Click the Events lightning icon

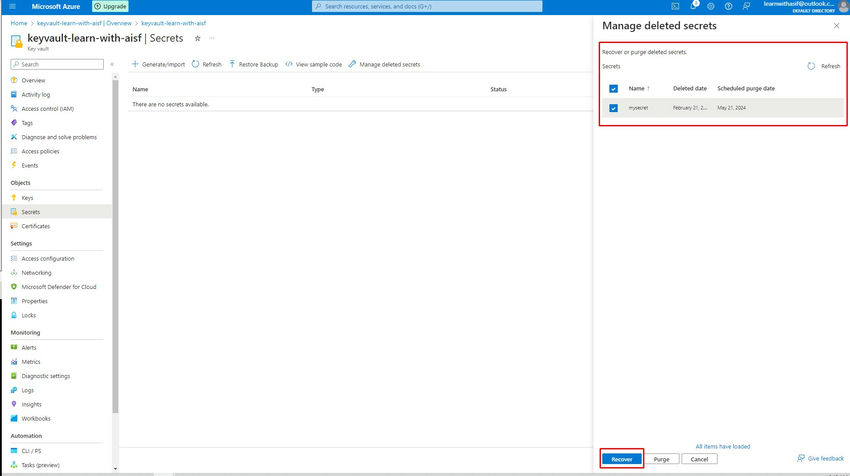point(14,165)
